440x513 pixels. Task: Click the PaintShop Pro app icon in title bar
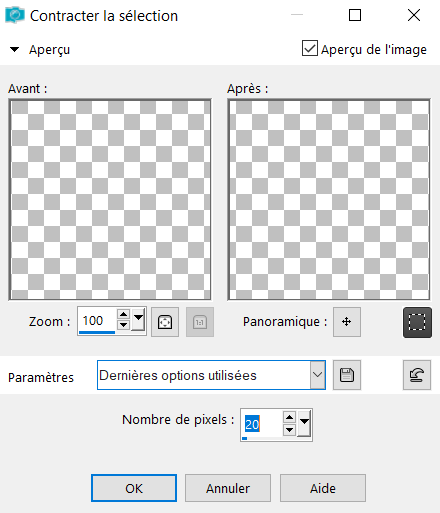tap(15, 15)
